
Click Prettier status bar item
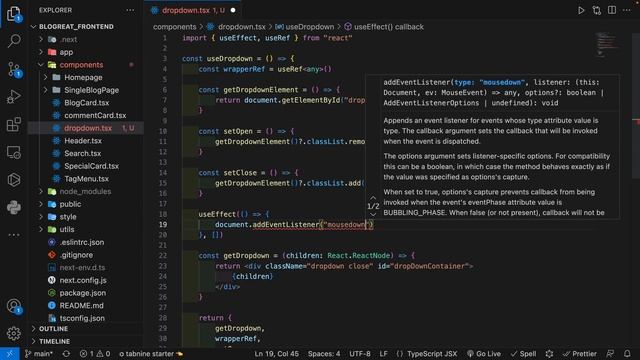point(580,354)
